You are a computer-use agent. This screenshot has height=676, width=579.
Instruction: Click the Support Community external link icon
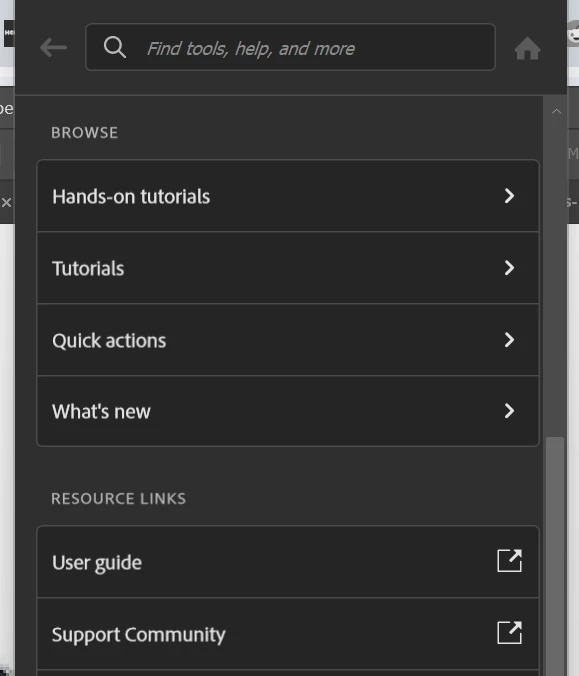pyautogui.click(x=509, y=633)
